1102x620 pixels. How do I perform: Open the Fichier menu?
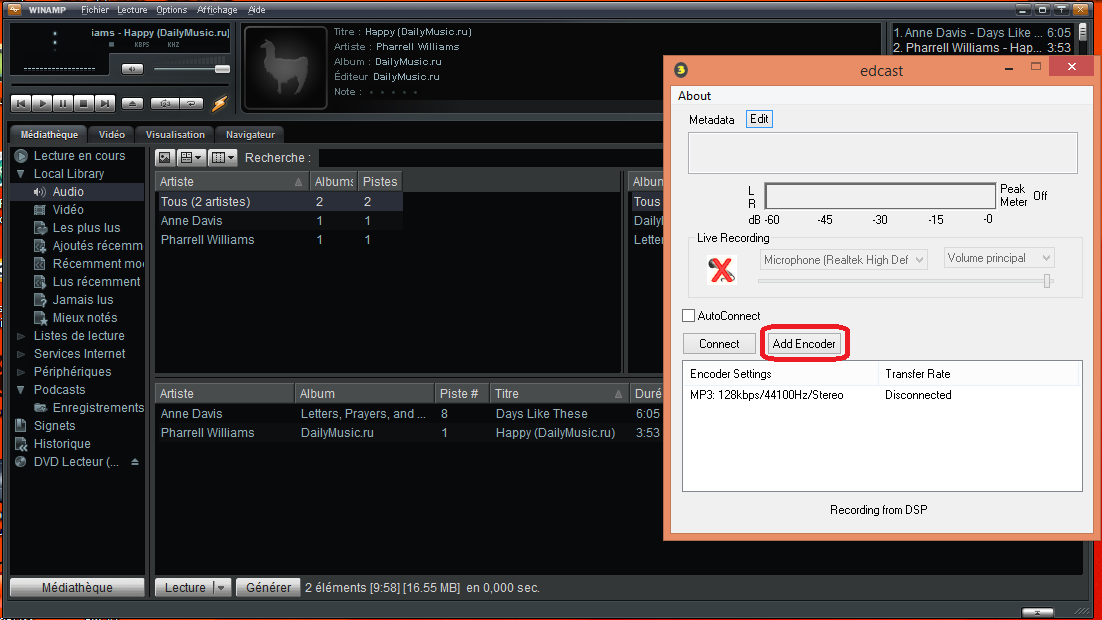point(95,10)
